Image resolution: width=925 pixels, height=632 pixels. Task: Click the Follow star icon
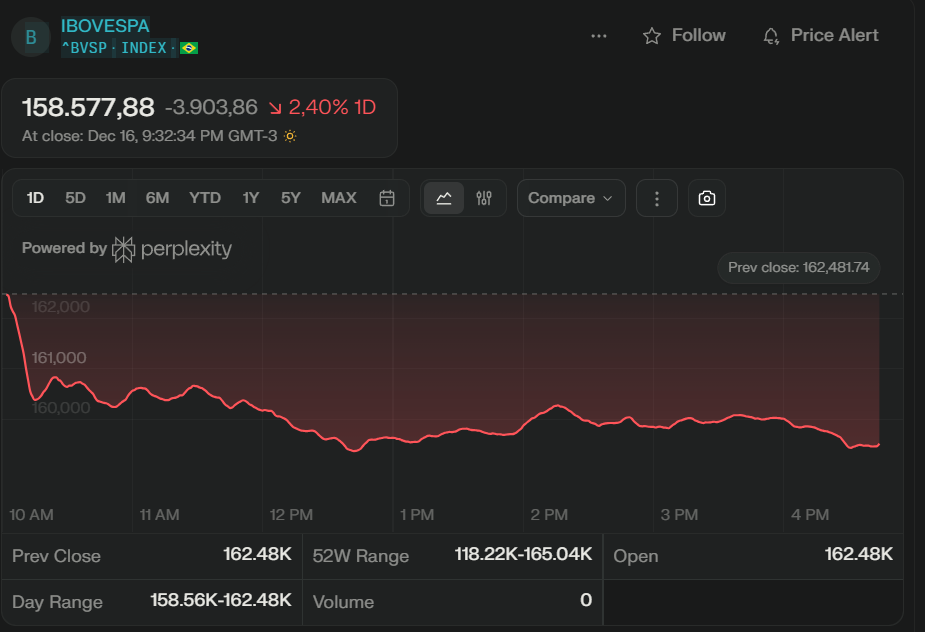click(652, 36)
